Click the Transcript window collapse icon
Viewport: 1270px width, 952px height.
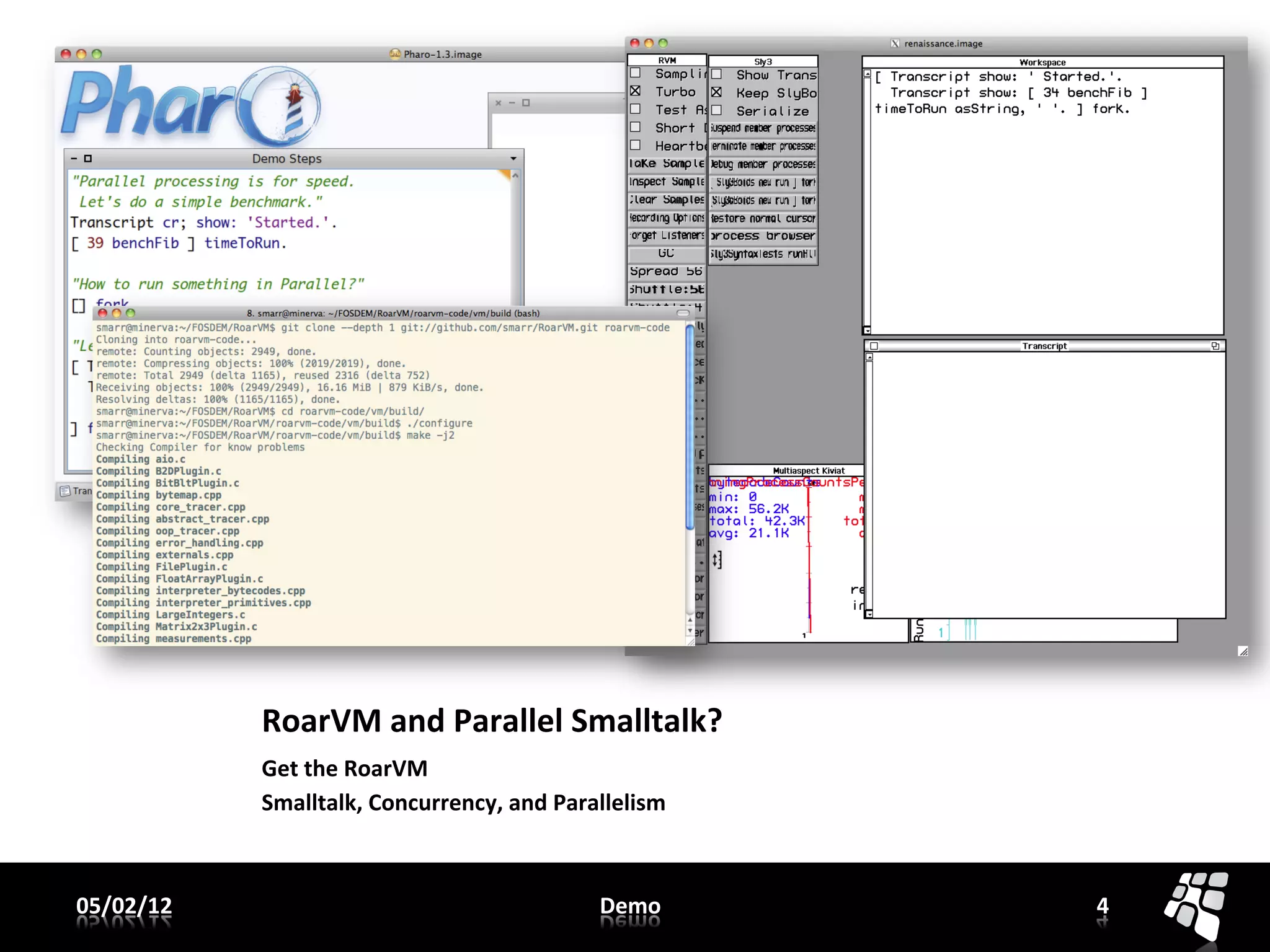click(x=1215, y=346)
